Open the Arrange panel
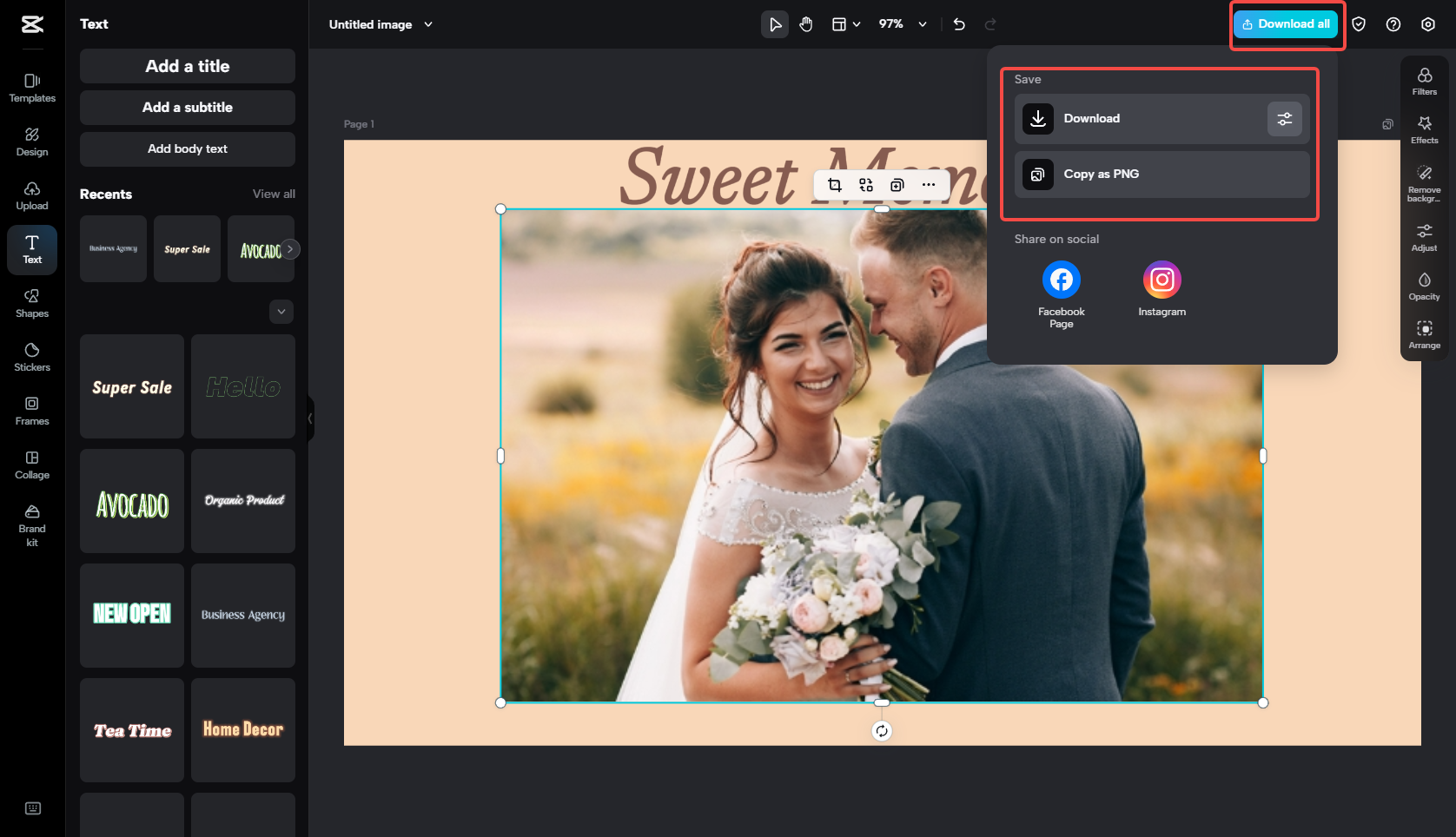This screenshot has width=1456, height=837. point(1424,334)
